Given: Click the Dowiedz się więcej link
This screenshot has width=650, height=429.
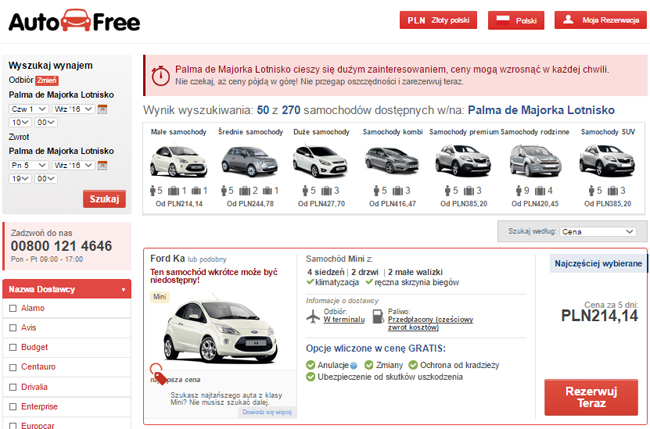Looking at the screenshot, I should [x=267, y=412].
